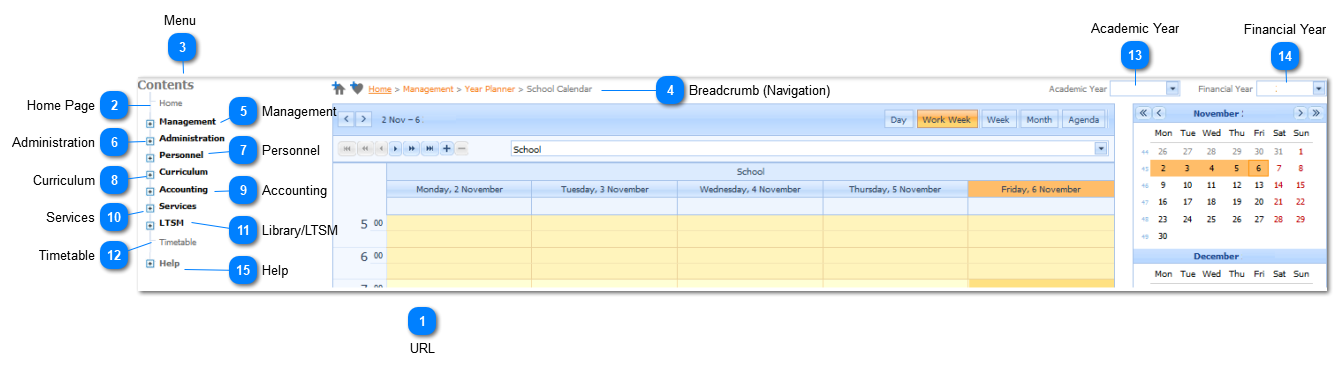
Task: Expand the Services tree node
Action: click(x=150, y=209)
